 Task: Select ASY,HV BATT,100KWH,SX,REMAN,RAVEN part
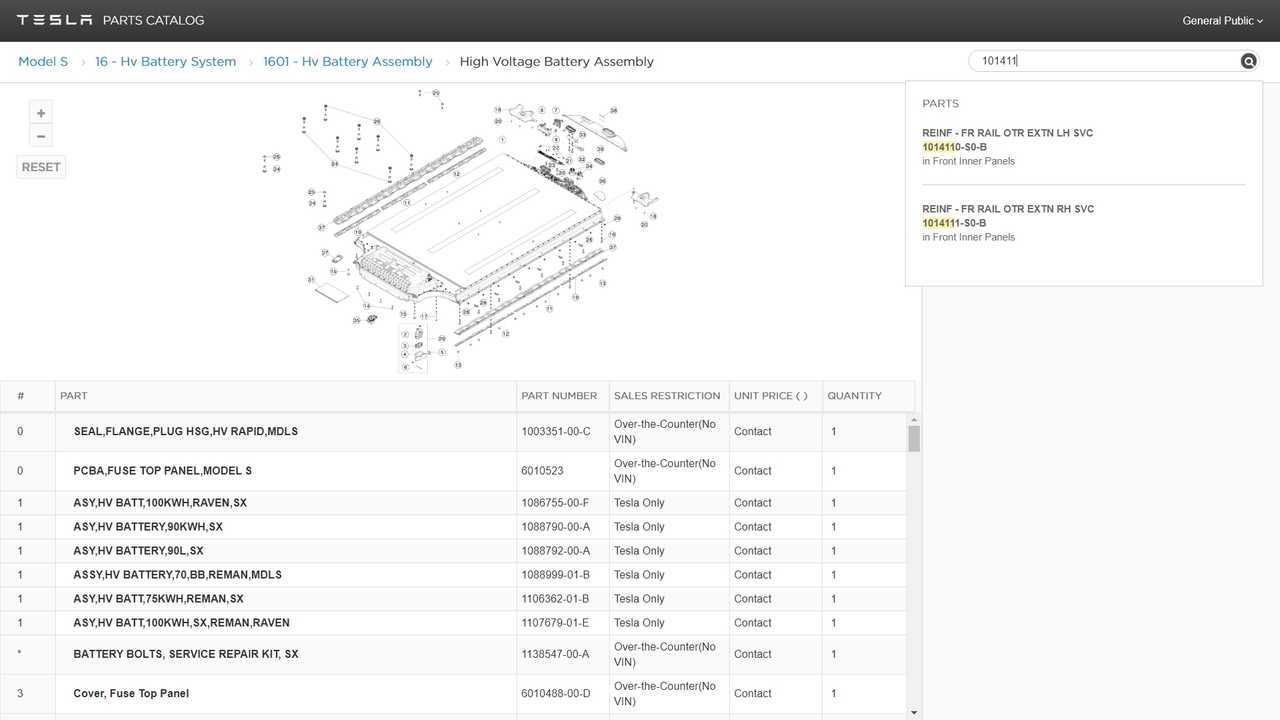click(181, 623)
